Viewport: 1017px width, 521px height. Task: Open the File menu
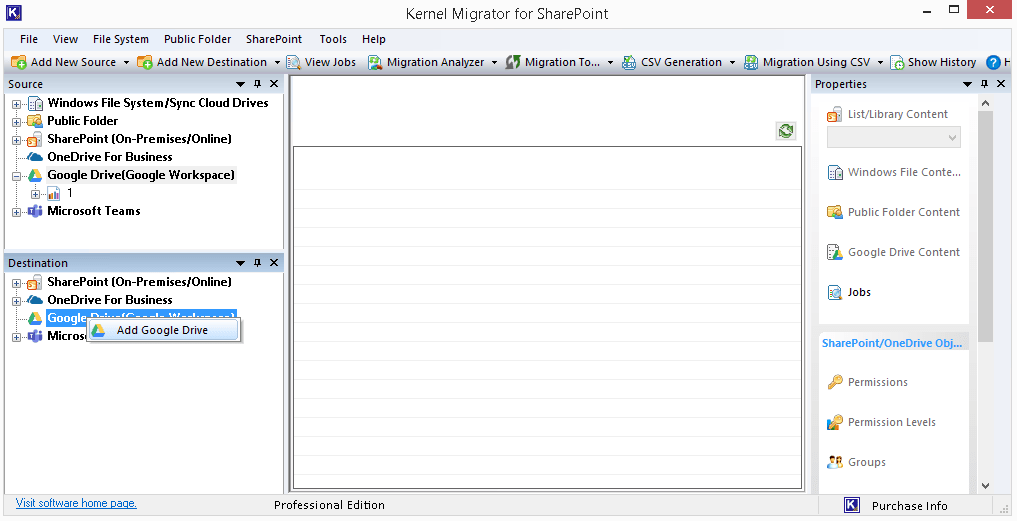click(29, 39)
